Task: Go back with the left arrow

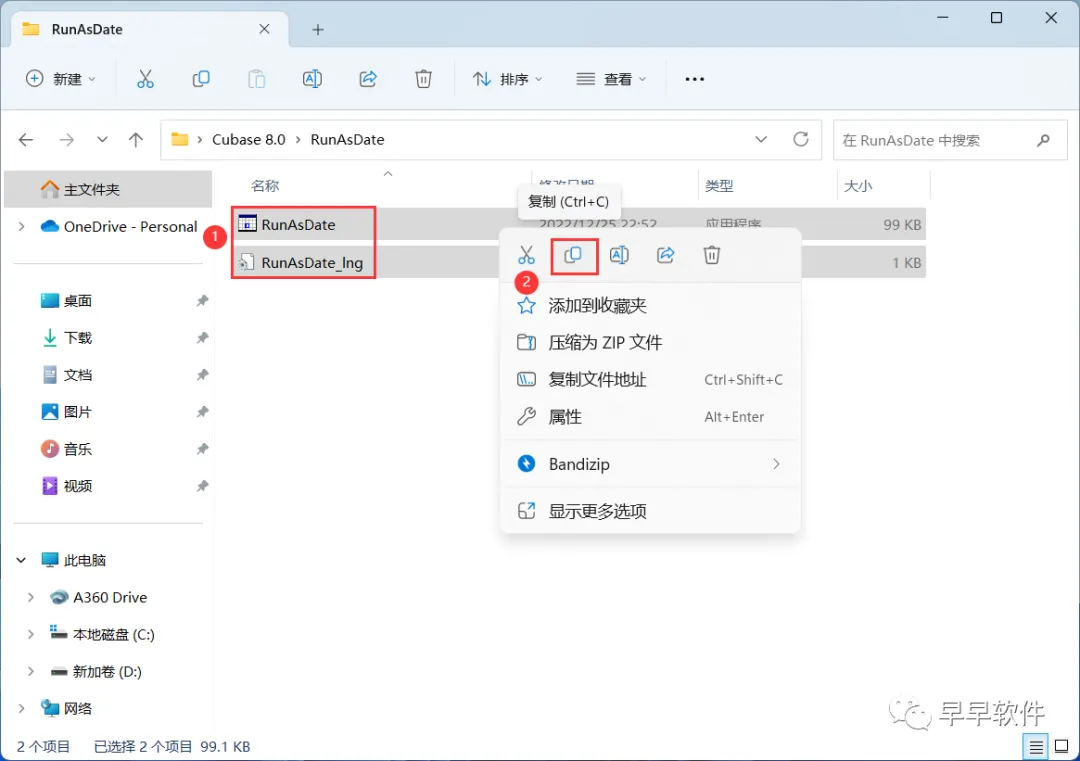Action: [26, 140]
